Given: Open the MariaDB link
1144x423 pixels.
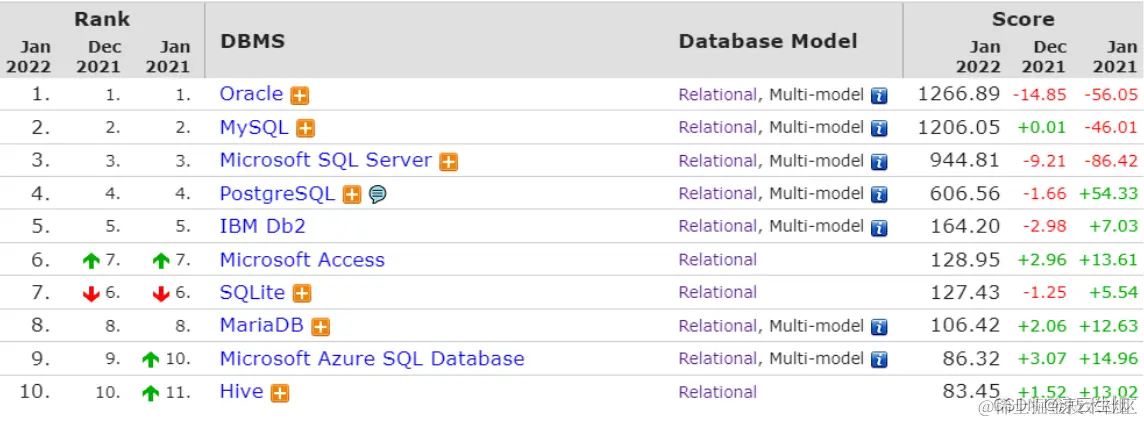Looking at the screenshot, I should (x=261, y=326).
